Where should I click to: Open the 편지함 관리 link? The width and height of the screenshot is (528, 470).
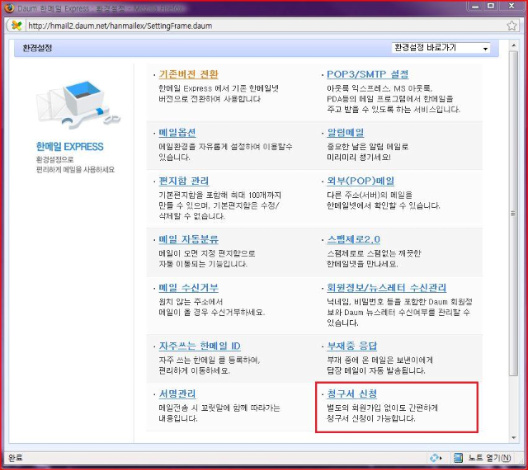pyautogui.click(x=184, y=181)
